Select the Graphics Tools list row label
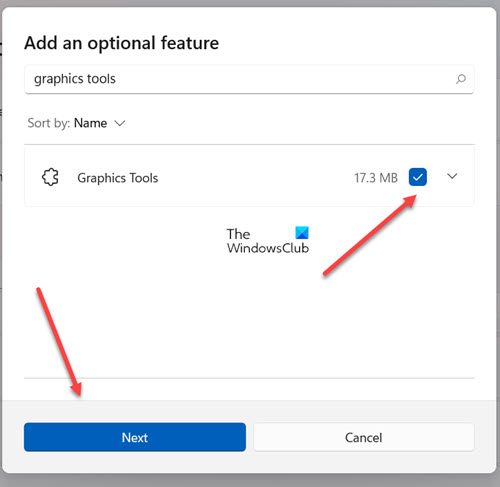Screen dimensions: 500x487 (118, 178)
